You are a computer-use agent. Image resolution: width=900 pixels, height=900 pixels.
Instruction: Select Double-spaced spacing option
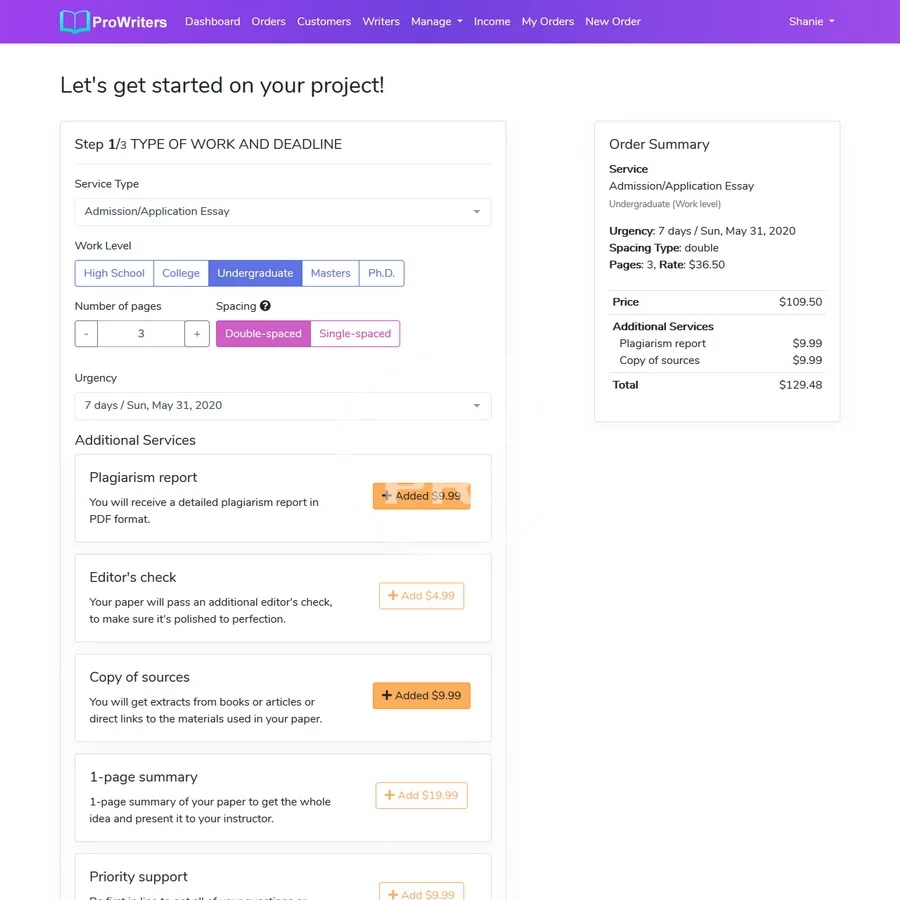click(263, 334)
